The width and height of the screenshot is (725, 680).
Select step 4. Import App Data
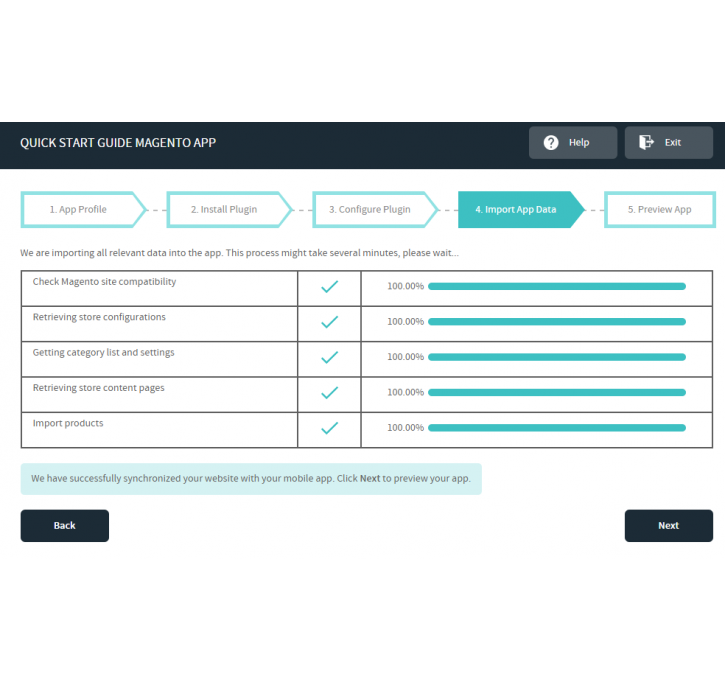point(521,209)
